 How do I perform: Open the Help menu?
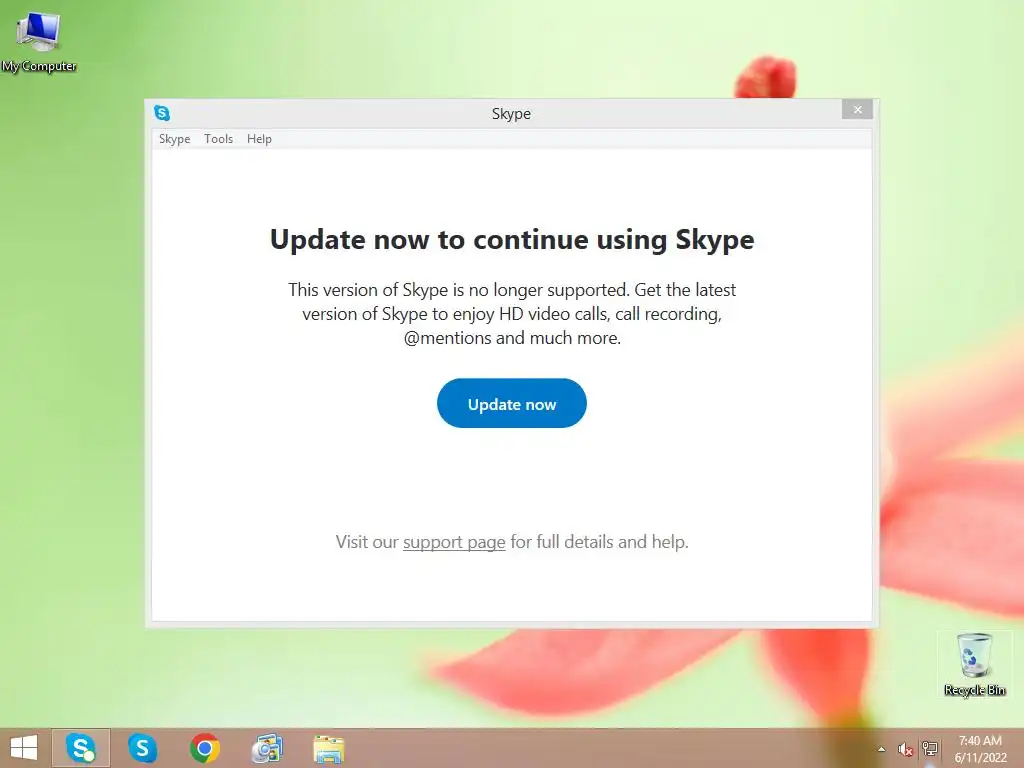259,139
